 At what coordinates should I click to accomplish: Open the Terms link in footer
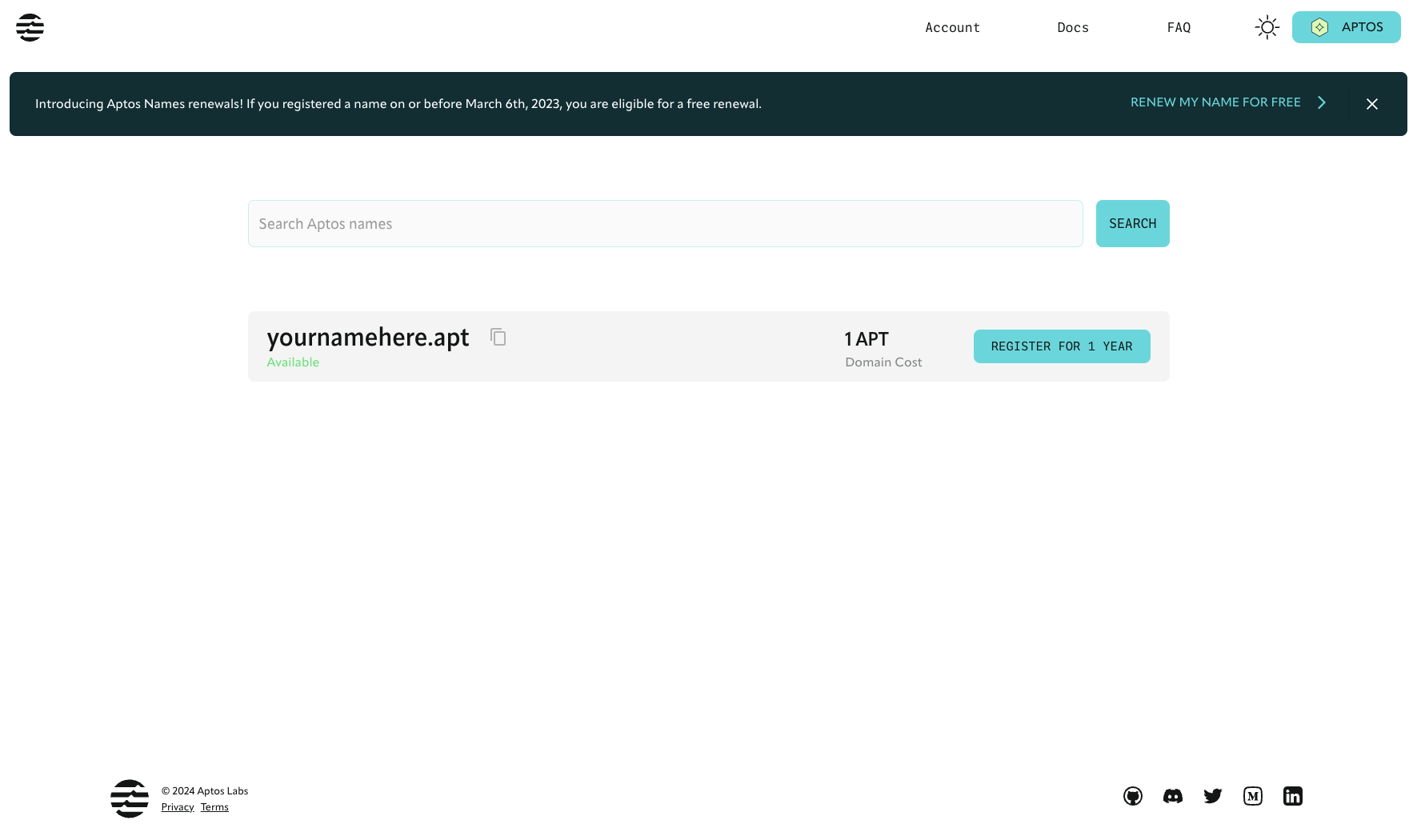(x=214, y=807)
